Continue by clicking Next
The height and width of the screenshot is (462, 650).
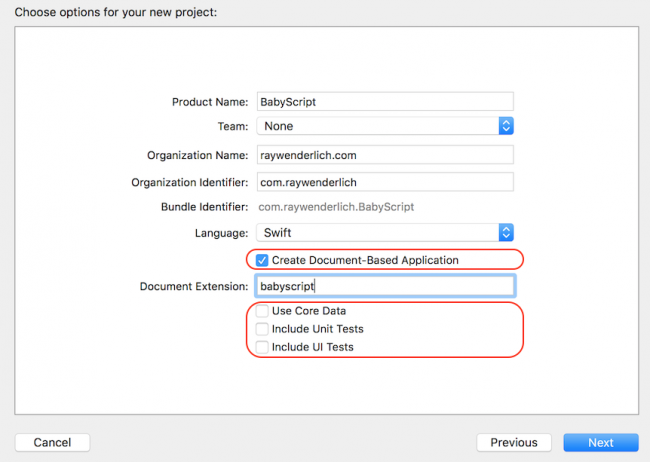600,442
